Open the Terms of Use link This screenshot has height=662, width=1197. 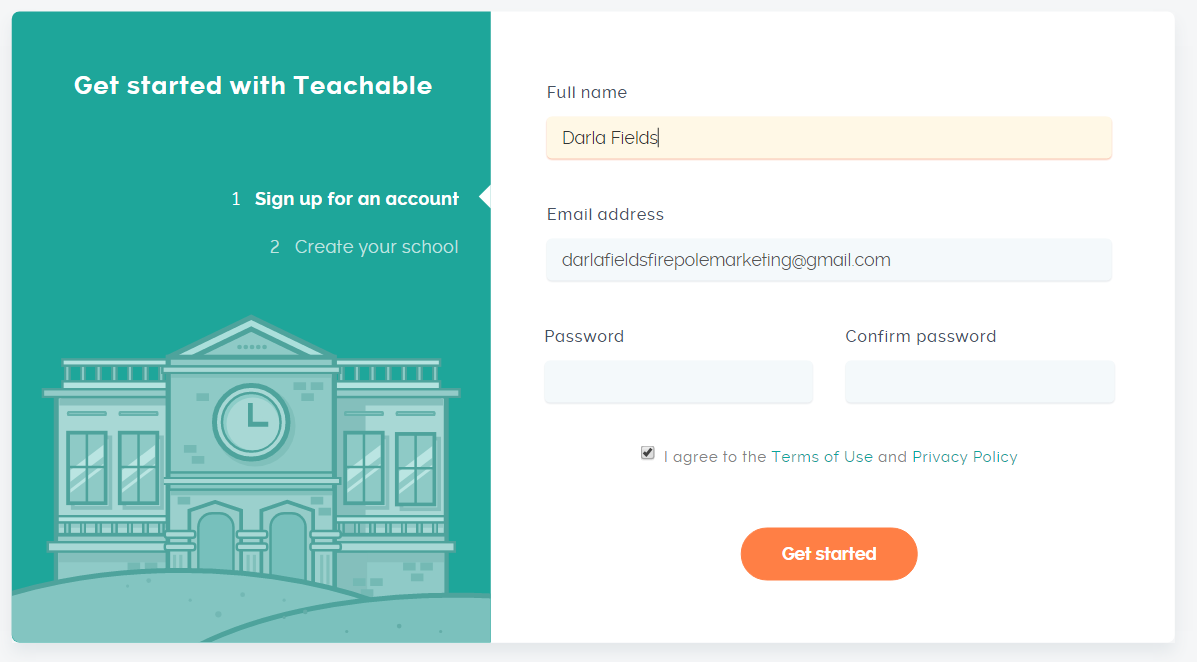[x=821, y=457]
